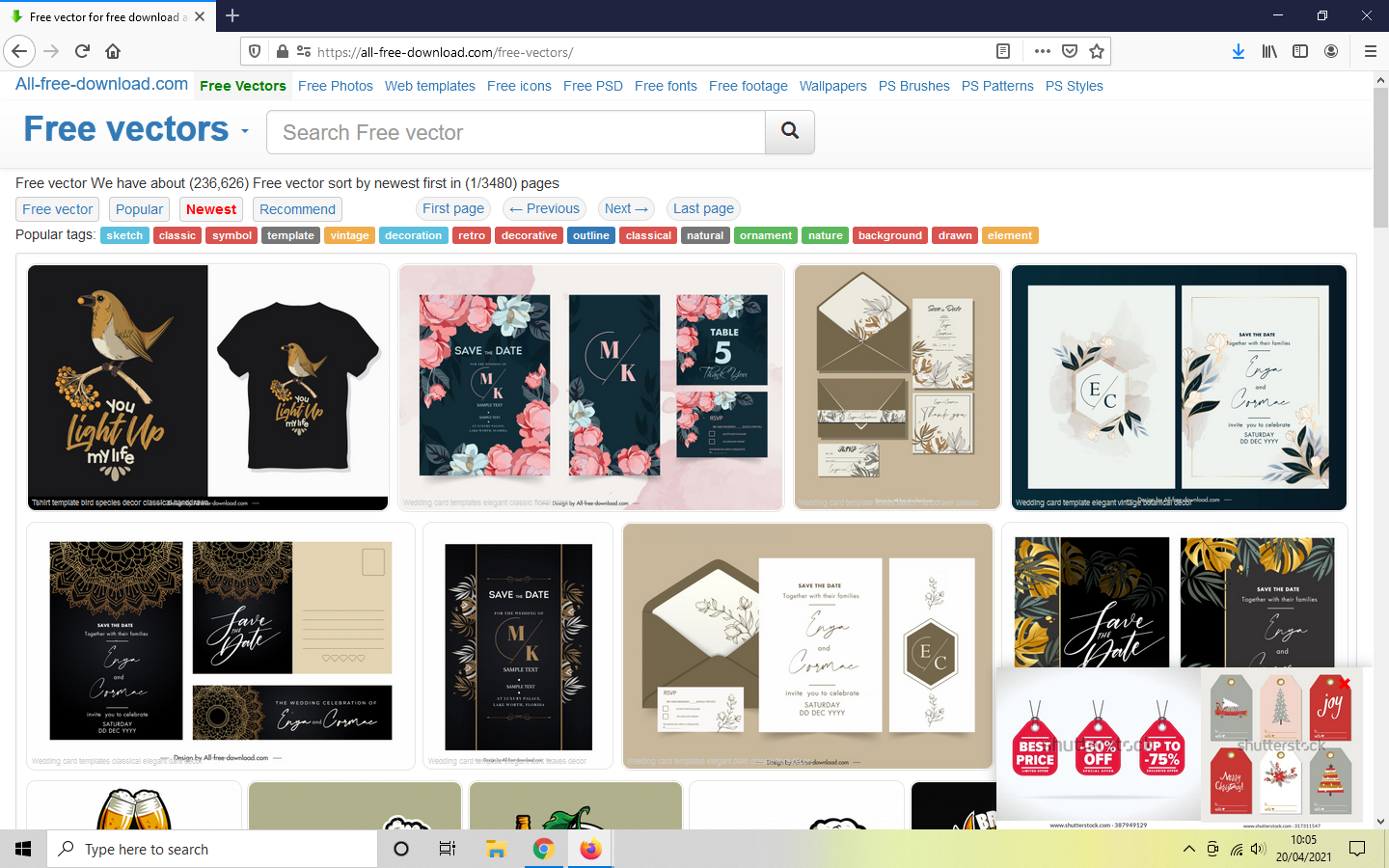Launch File Explorer from taskbar
Screen dimensions: 1389x868
click(496, 849)
